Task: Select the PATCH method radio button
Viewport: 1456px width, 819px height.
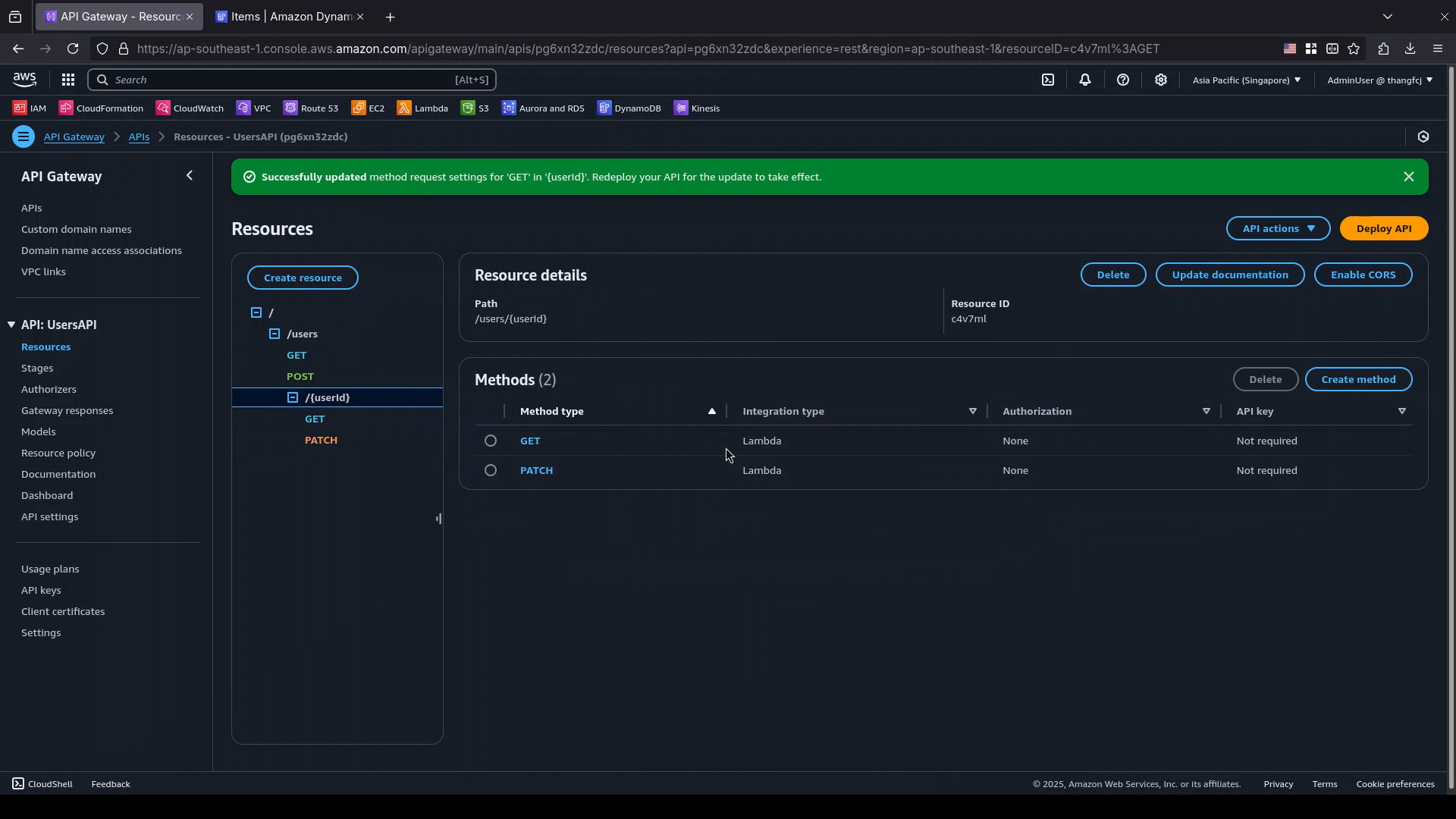Action: coord(491,470)
